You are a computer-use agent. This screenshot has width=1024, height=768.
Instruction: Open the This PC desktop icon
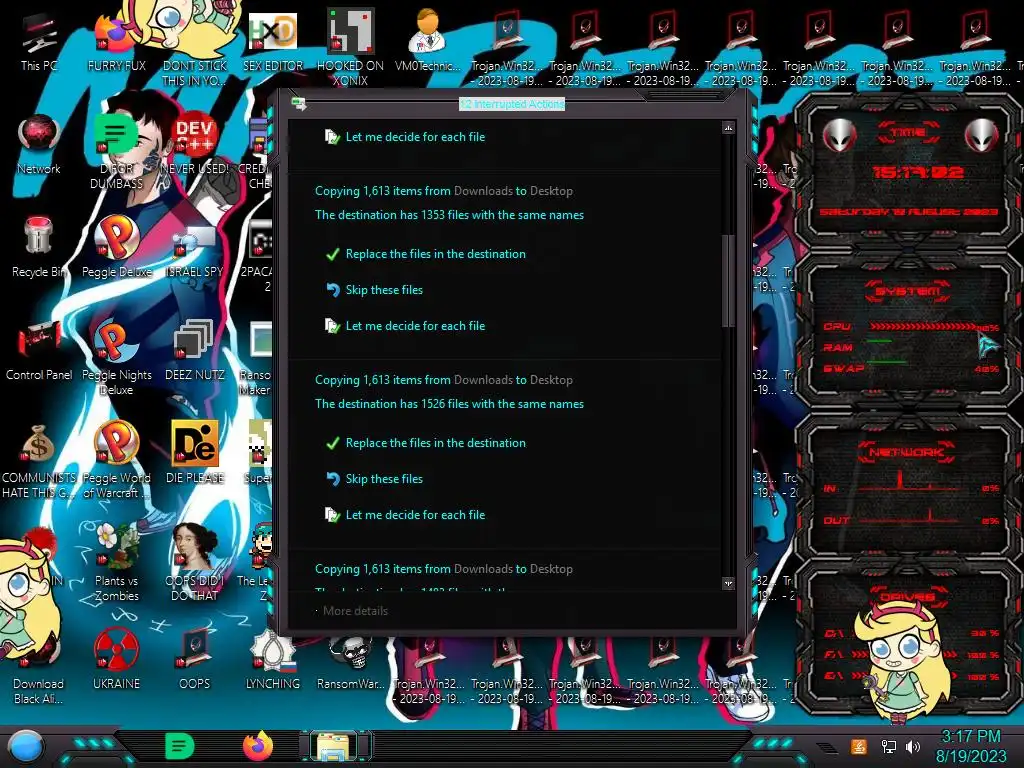click(x=39, y=42)
